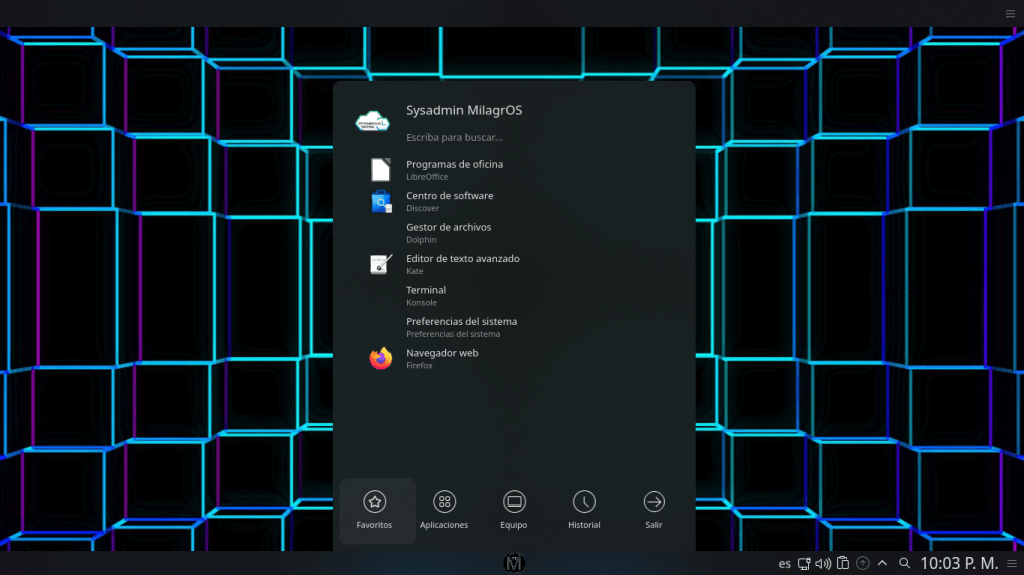
Task: Launch the Firefox web browser
Action: point(442,359)
